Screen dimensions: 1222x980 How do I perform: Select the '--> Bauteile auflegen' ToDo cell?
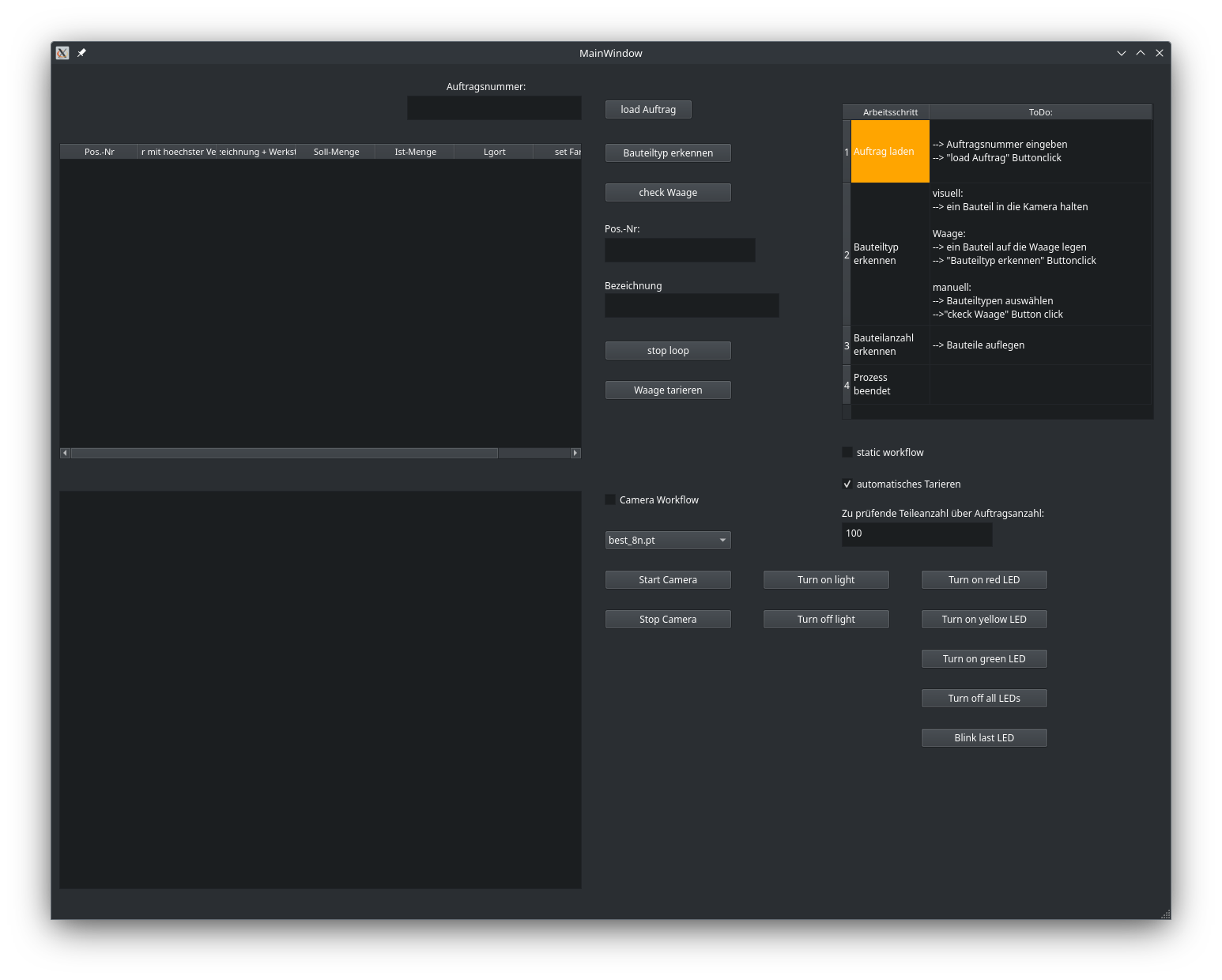coord(1040,345)
